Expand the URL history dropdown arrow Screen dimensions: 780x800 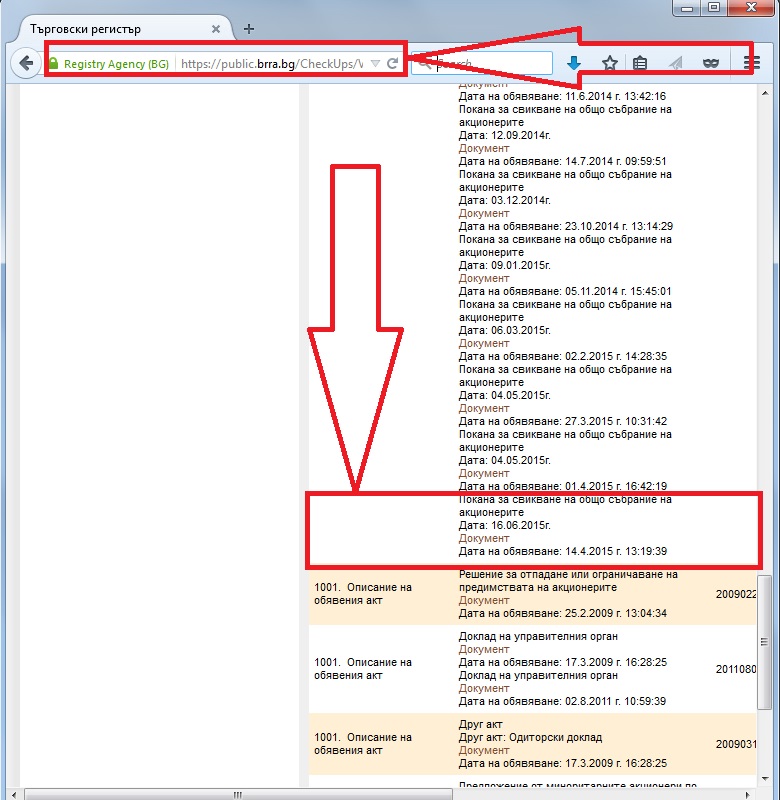(375, 63)
